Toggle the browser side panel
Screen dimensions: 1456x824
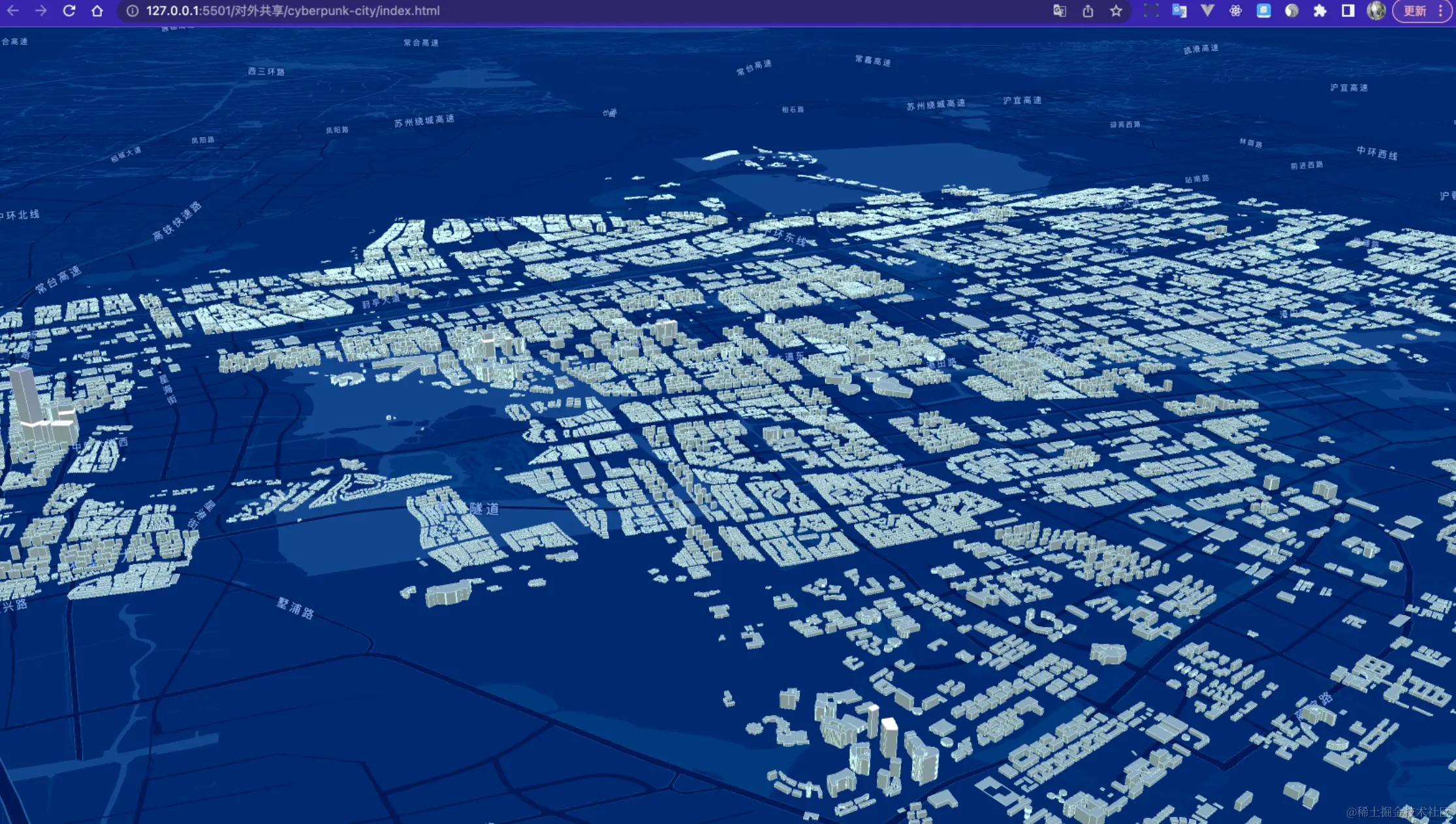1348,10
